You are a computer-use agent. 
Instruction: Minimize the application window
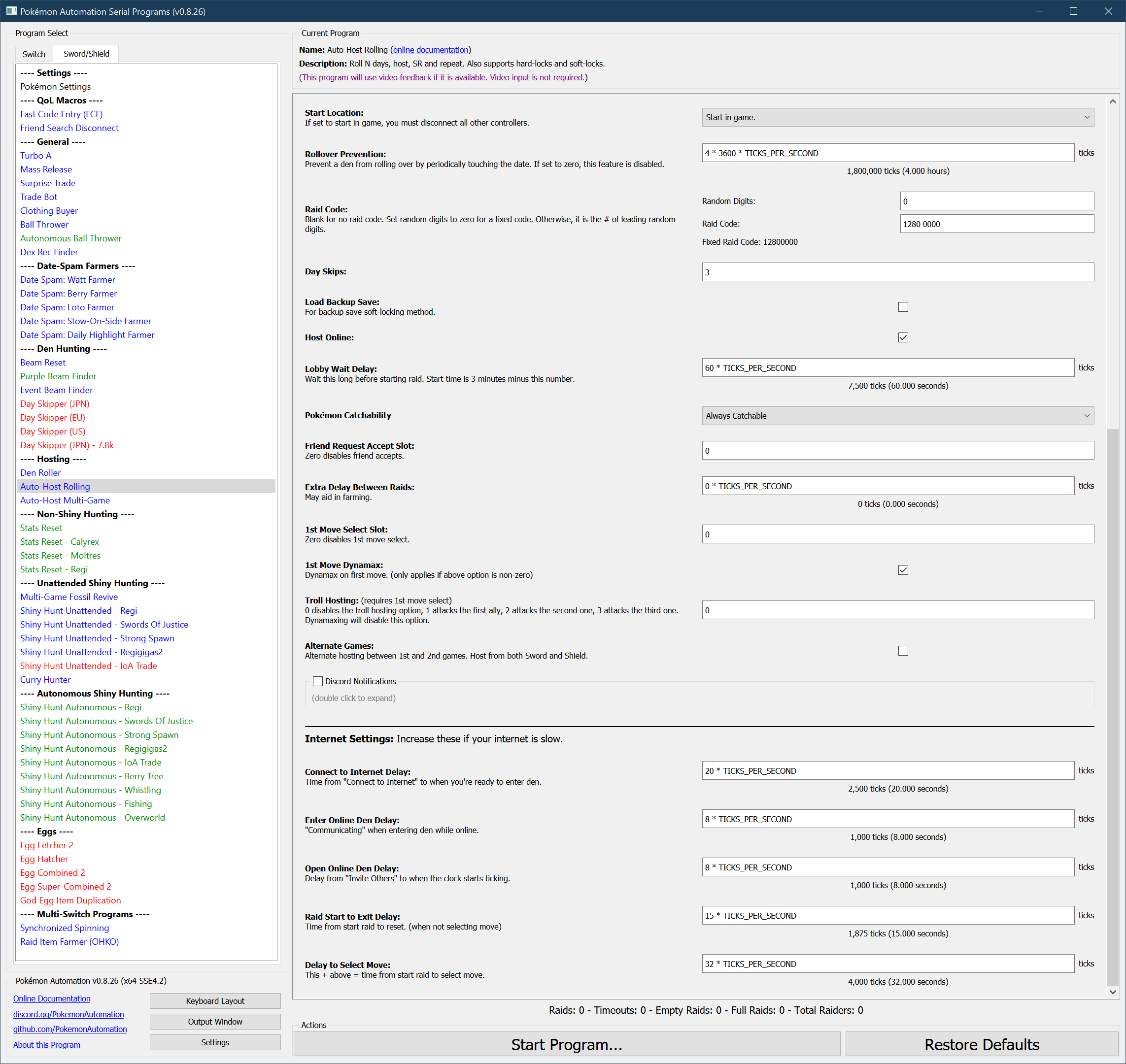1039,11
